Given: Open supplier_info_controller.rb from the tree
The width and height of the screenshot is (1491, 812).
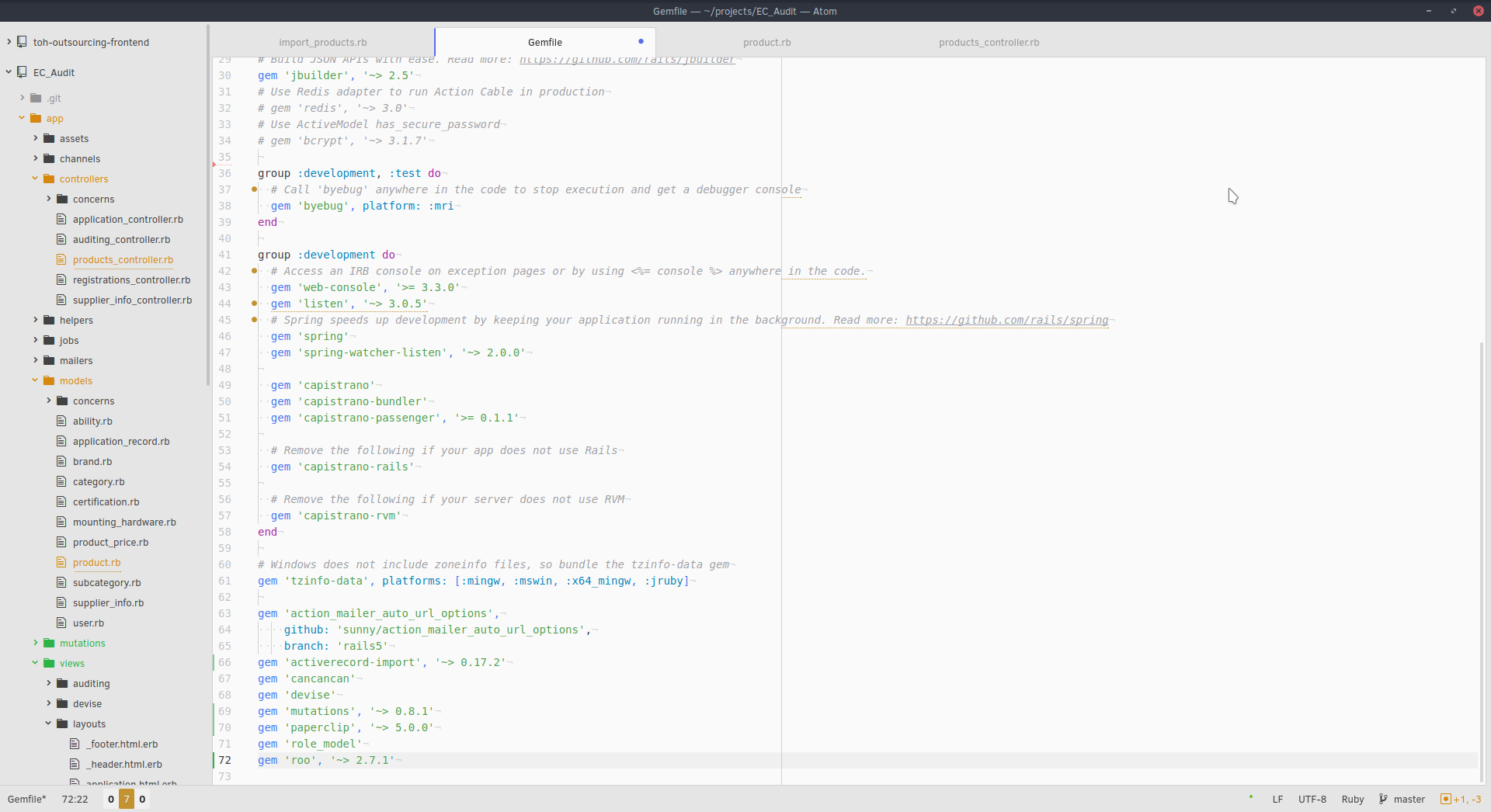Looking at the screenshot, I should (132, 300).
